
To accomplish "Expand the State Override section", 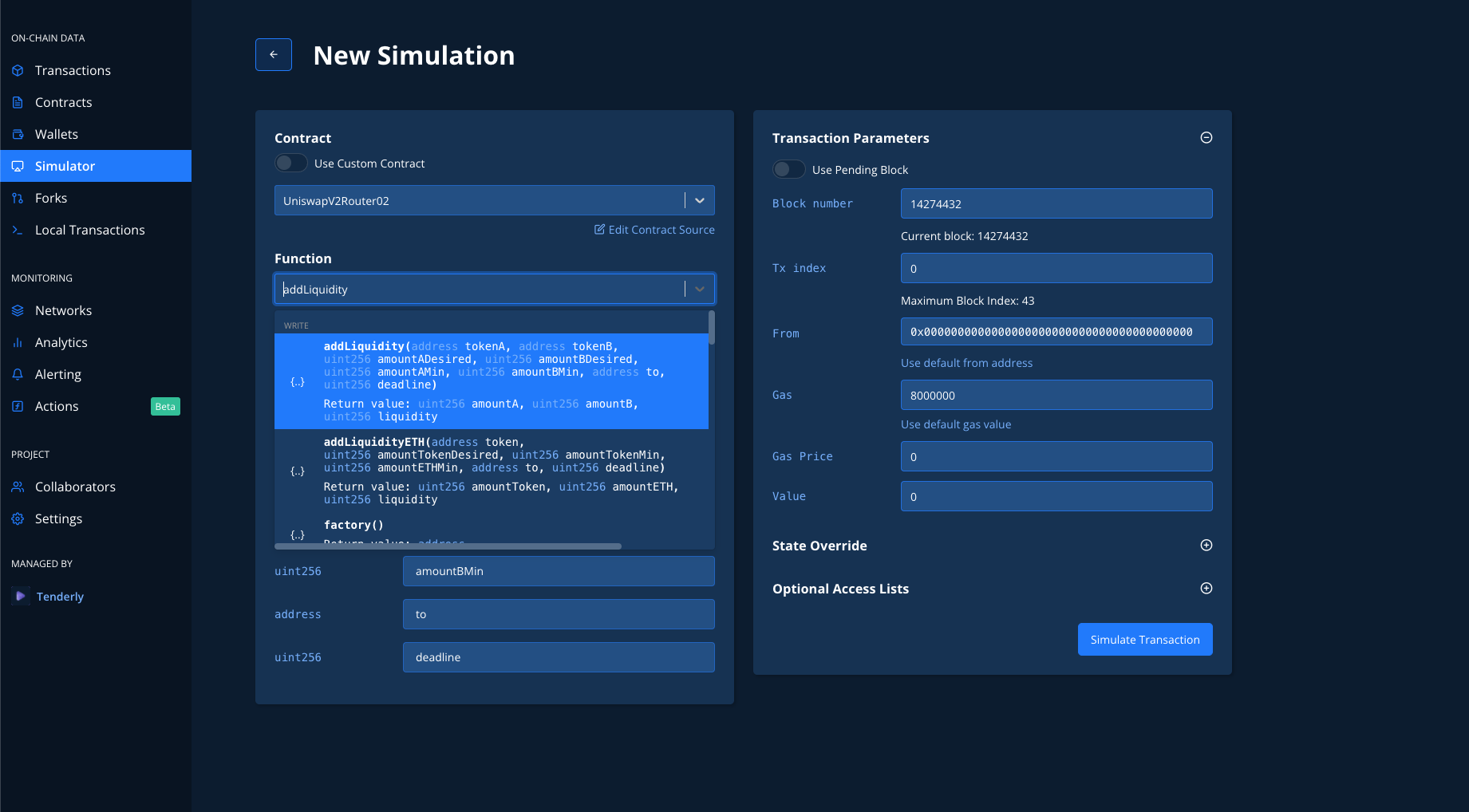I will [1206, 545].
